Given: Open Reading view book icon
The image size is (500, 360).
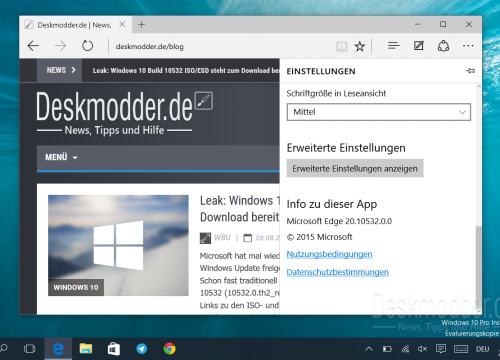Looking at the screenshot, I should tap(341, 46).
